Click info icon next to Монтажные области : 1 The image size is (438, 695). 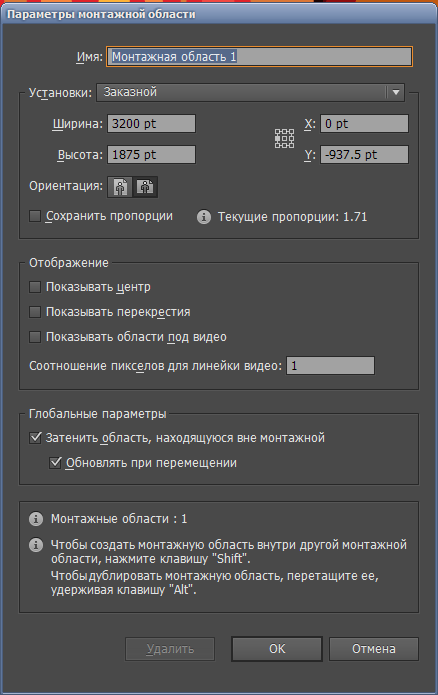tap(36, 519)
